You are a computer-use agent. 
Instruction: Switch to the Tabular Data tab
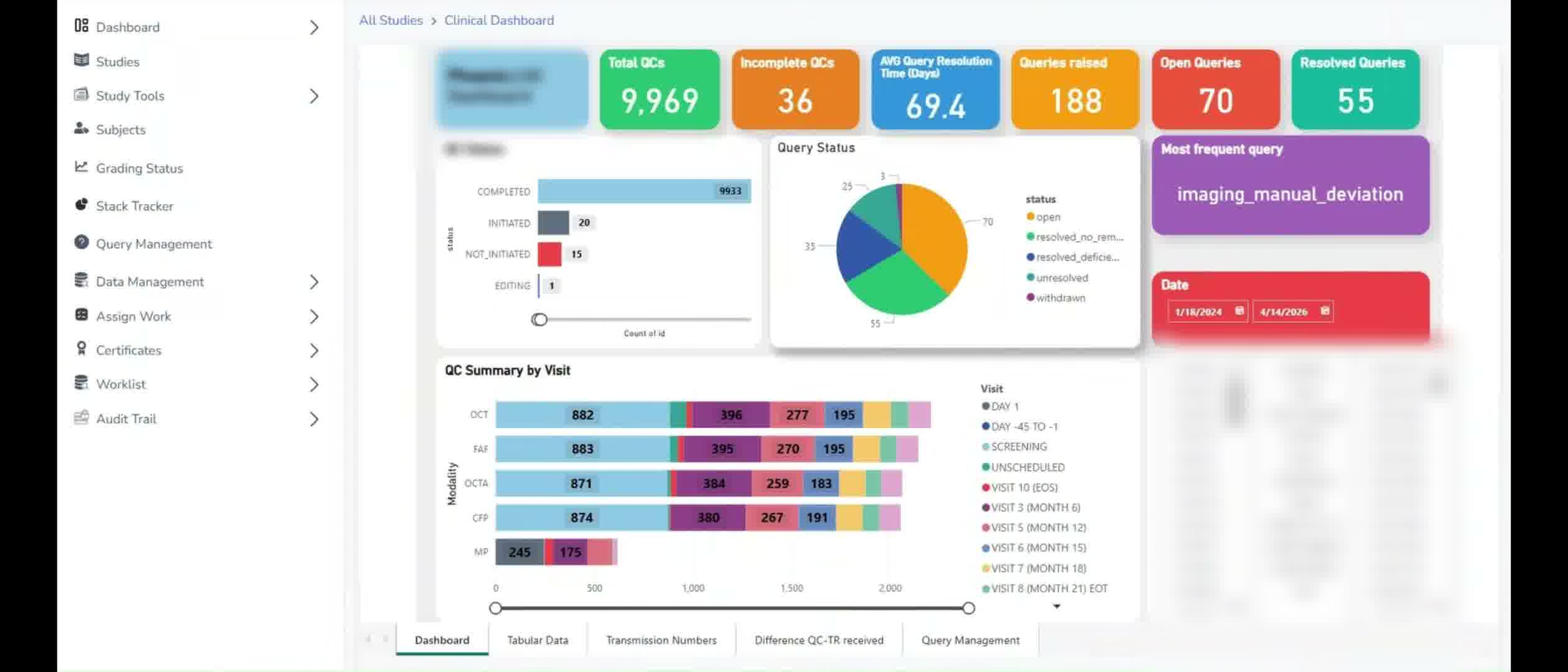pyautogui.click(x=538, y=640)
